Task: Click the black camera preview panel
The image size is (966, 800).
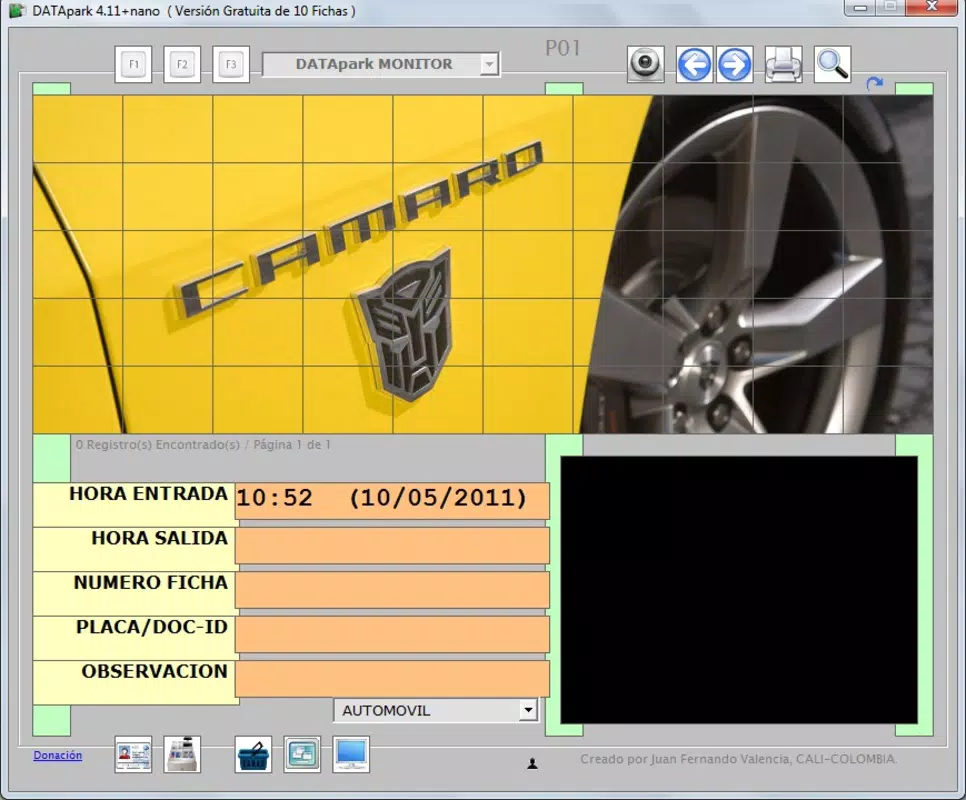Action: 739,589
